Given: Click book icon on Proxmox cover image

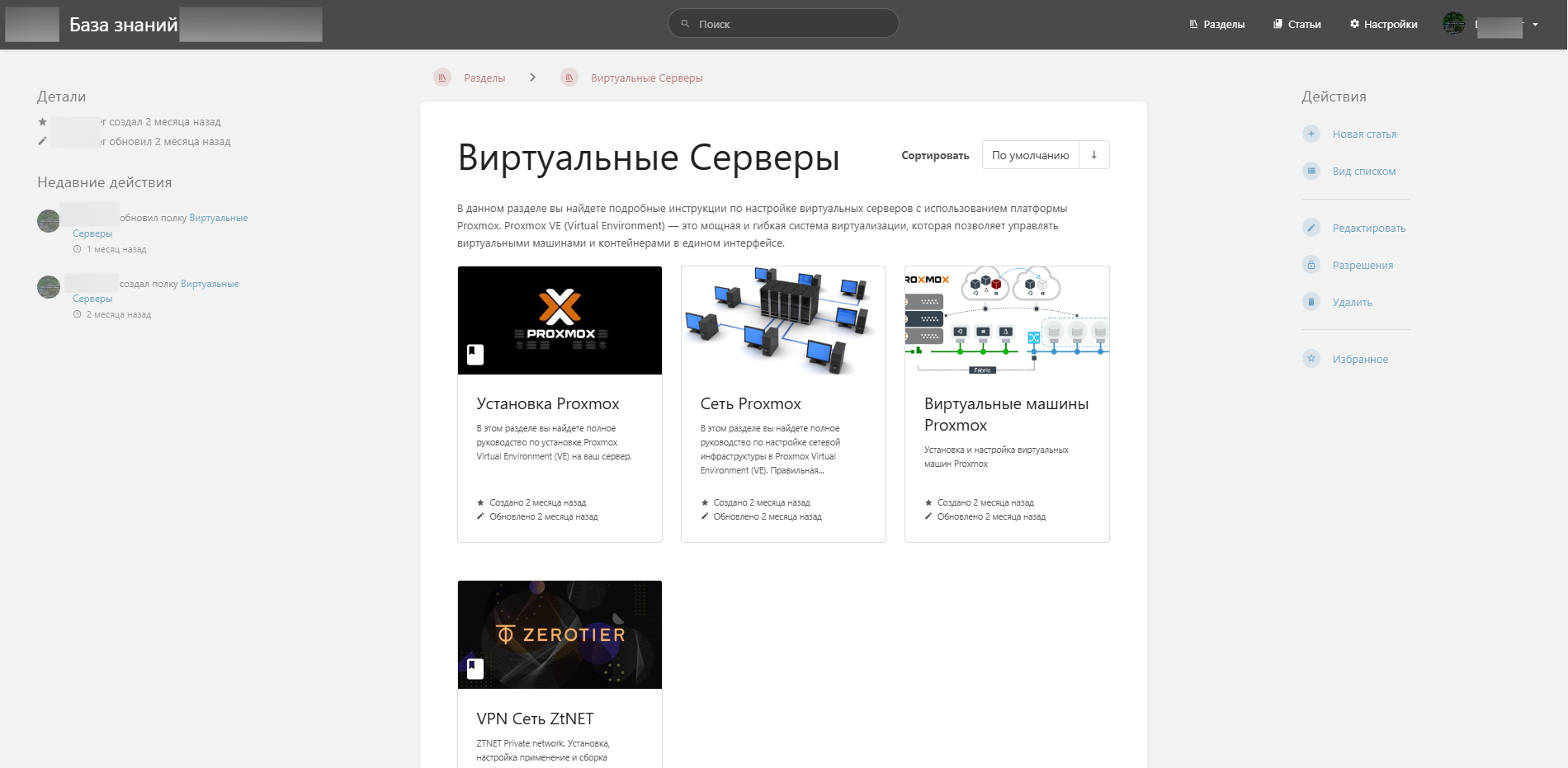Looking at the screenshot, I should click(x=475, y=355).
